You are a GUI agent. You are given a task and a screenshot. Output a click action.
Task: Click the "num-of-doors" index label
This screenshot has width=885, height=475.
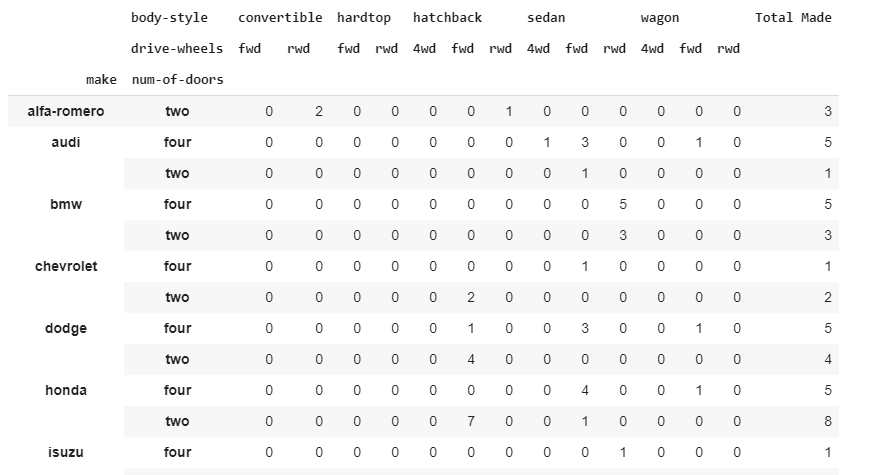(x=177, y=80)
